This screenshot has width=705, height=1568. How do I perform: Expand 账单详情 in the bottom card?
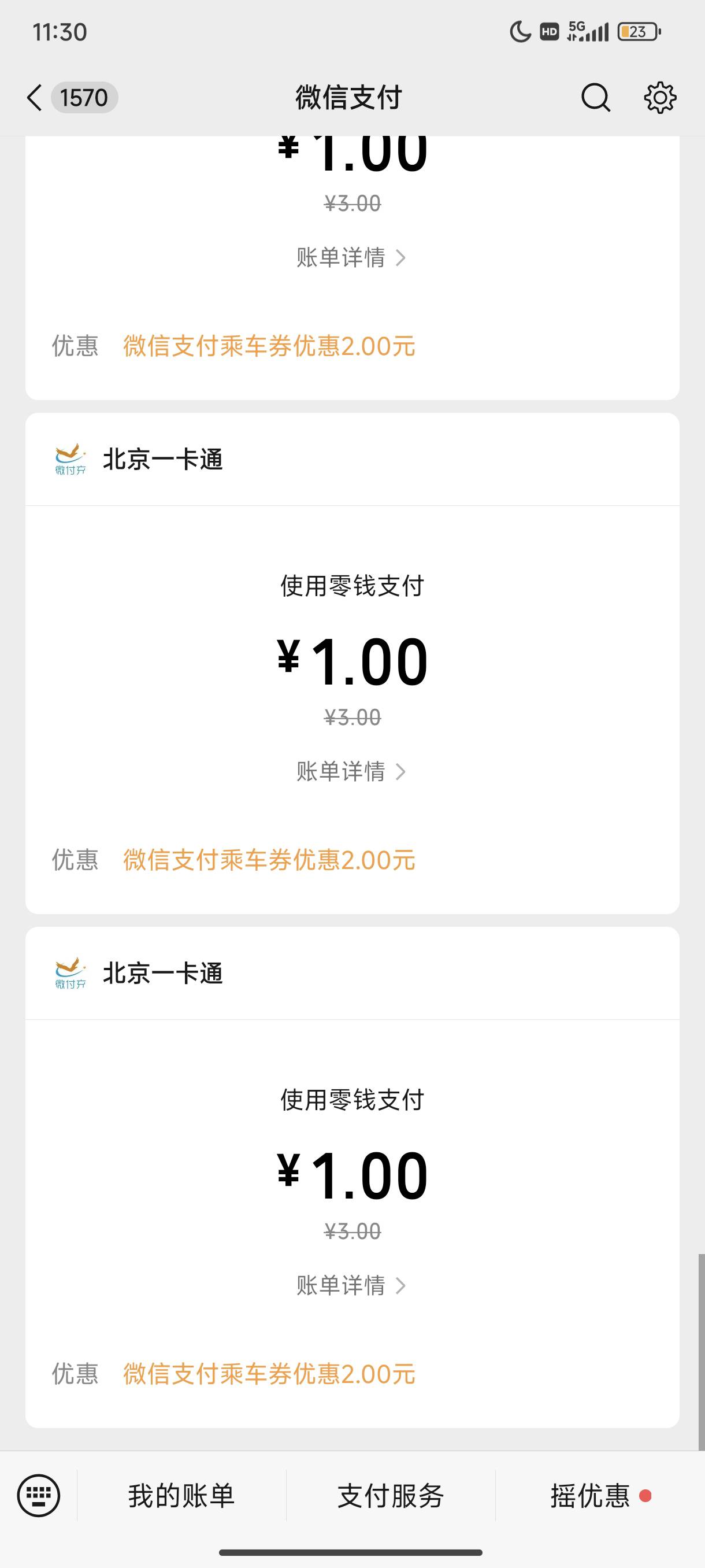click(351, 1285)
